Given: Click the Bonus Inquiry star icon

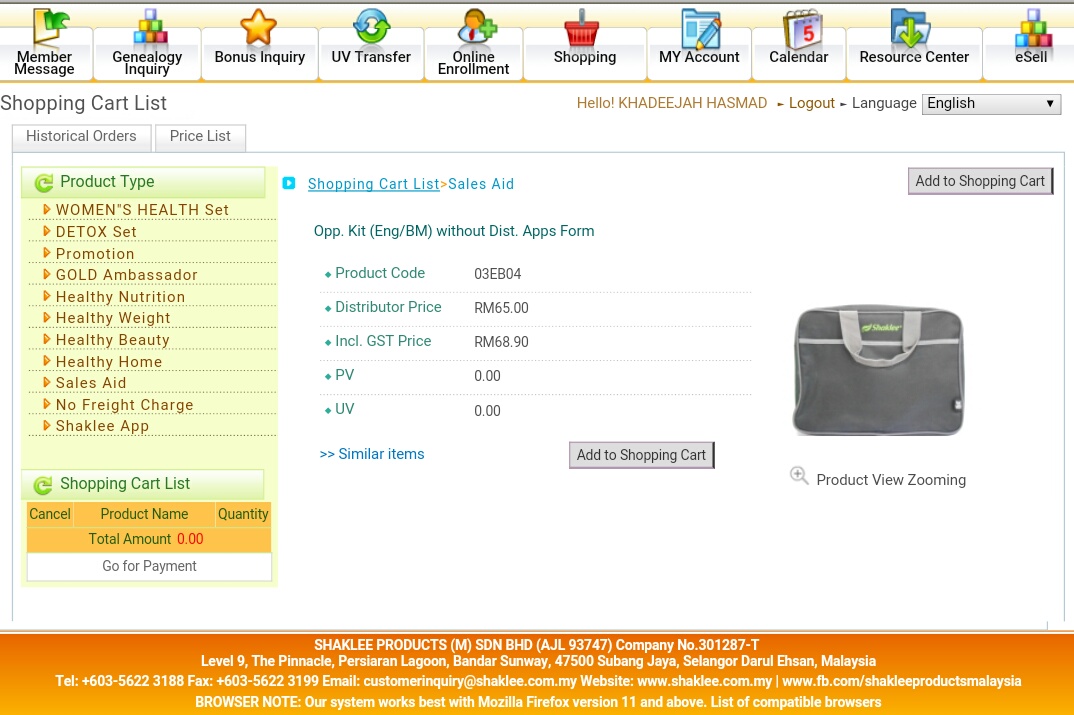Looking at the screenshot, I should click(258, 27).
